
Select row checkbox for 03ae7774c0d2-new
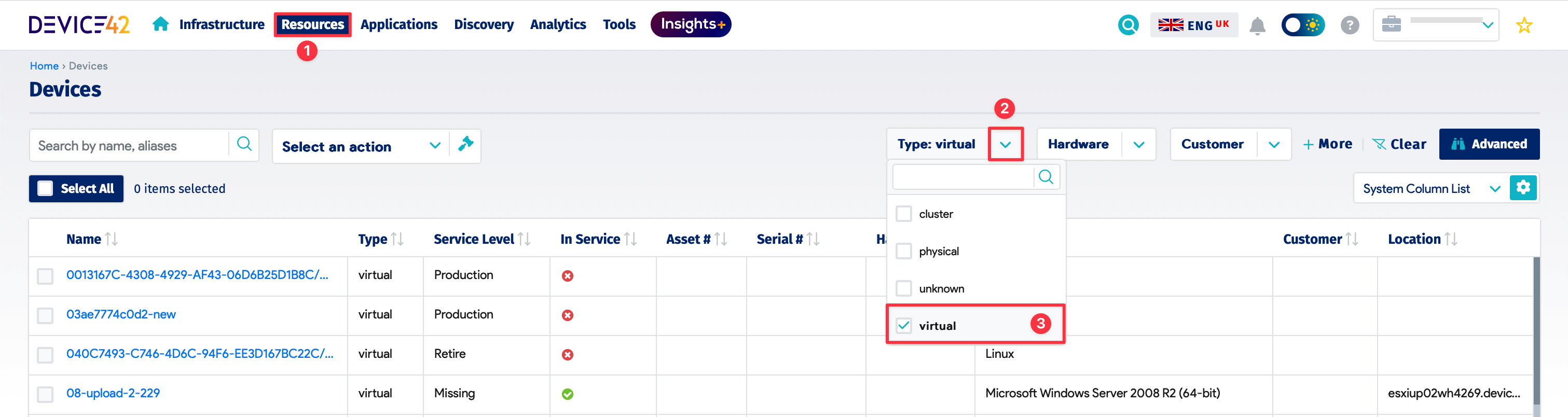45,315
